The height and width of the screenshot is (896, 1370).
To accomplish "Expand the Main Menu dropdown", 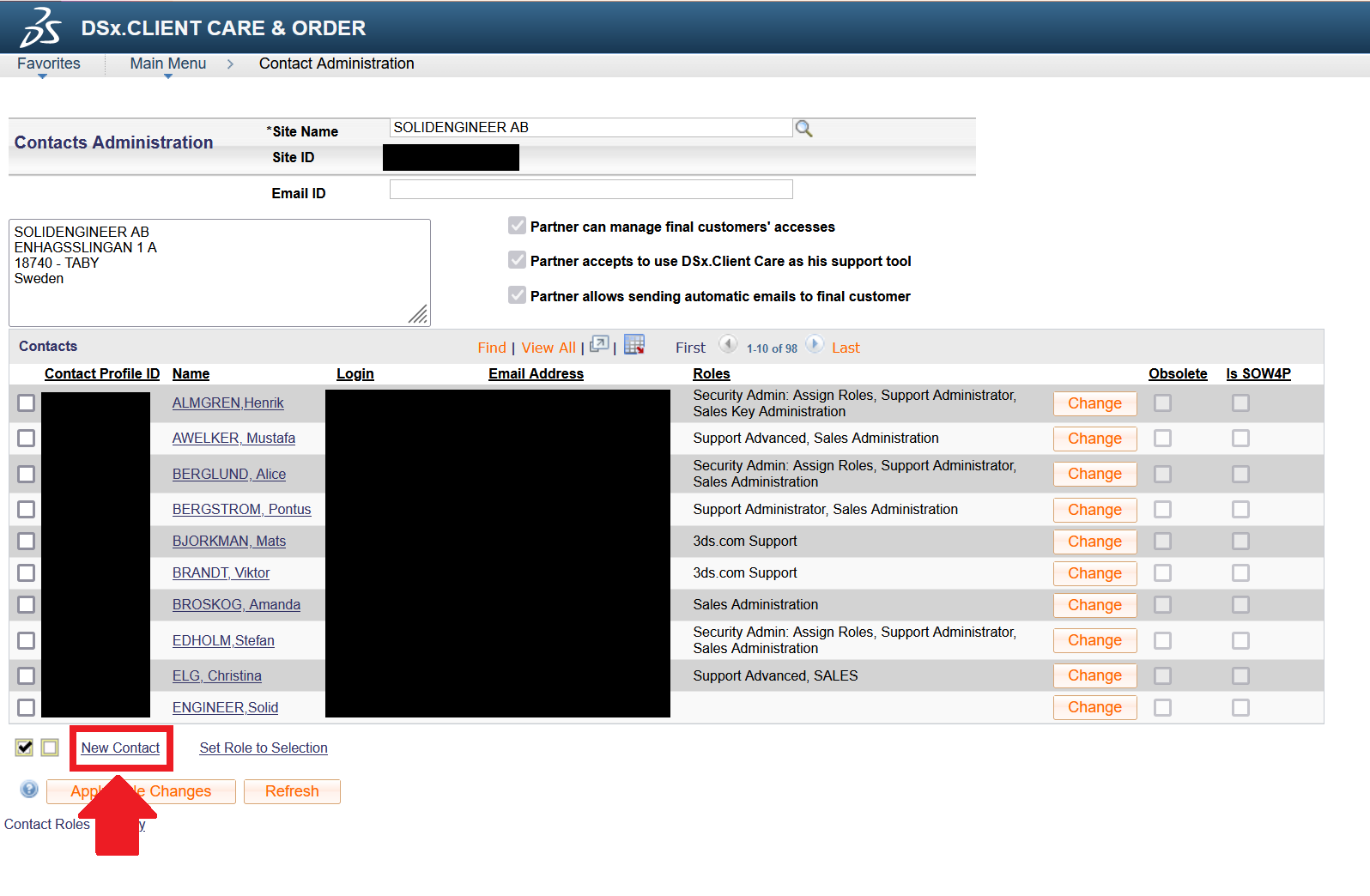I will click(x=168, y=64).
